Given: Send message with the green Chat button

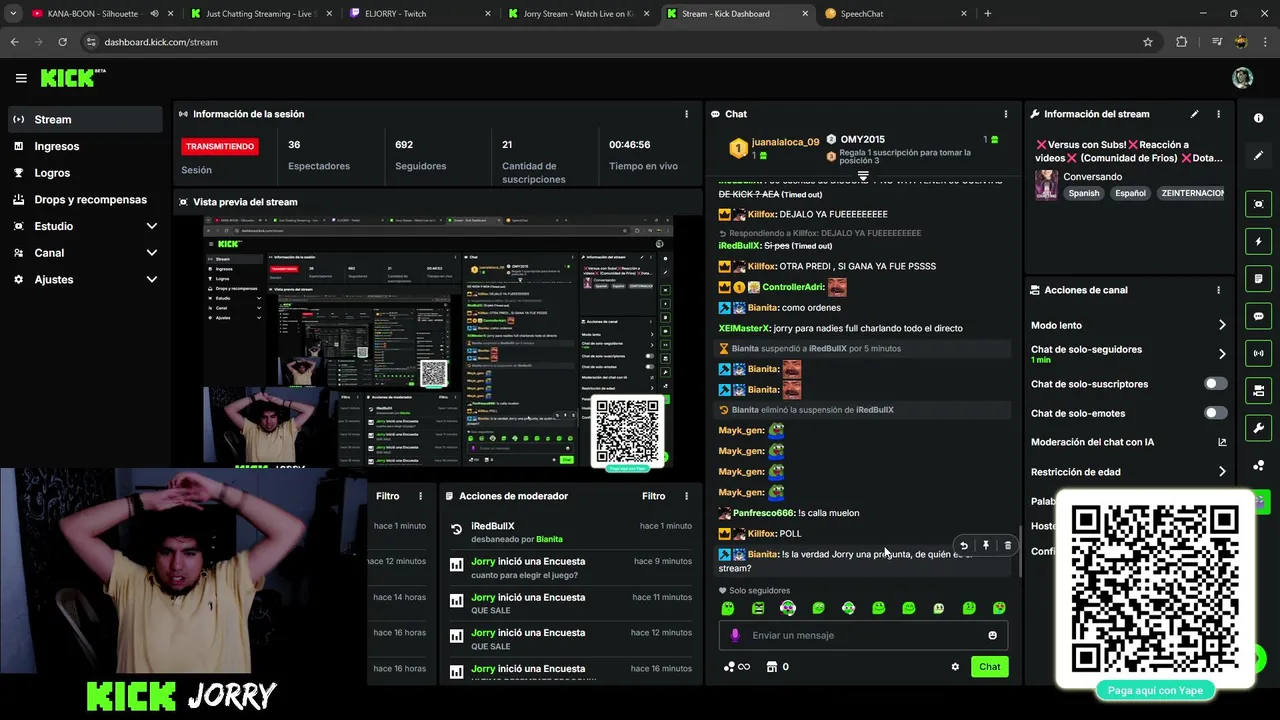Looking at the screenshot, I should [x=989, y=667].
